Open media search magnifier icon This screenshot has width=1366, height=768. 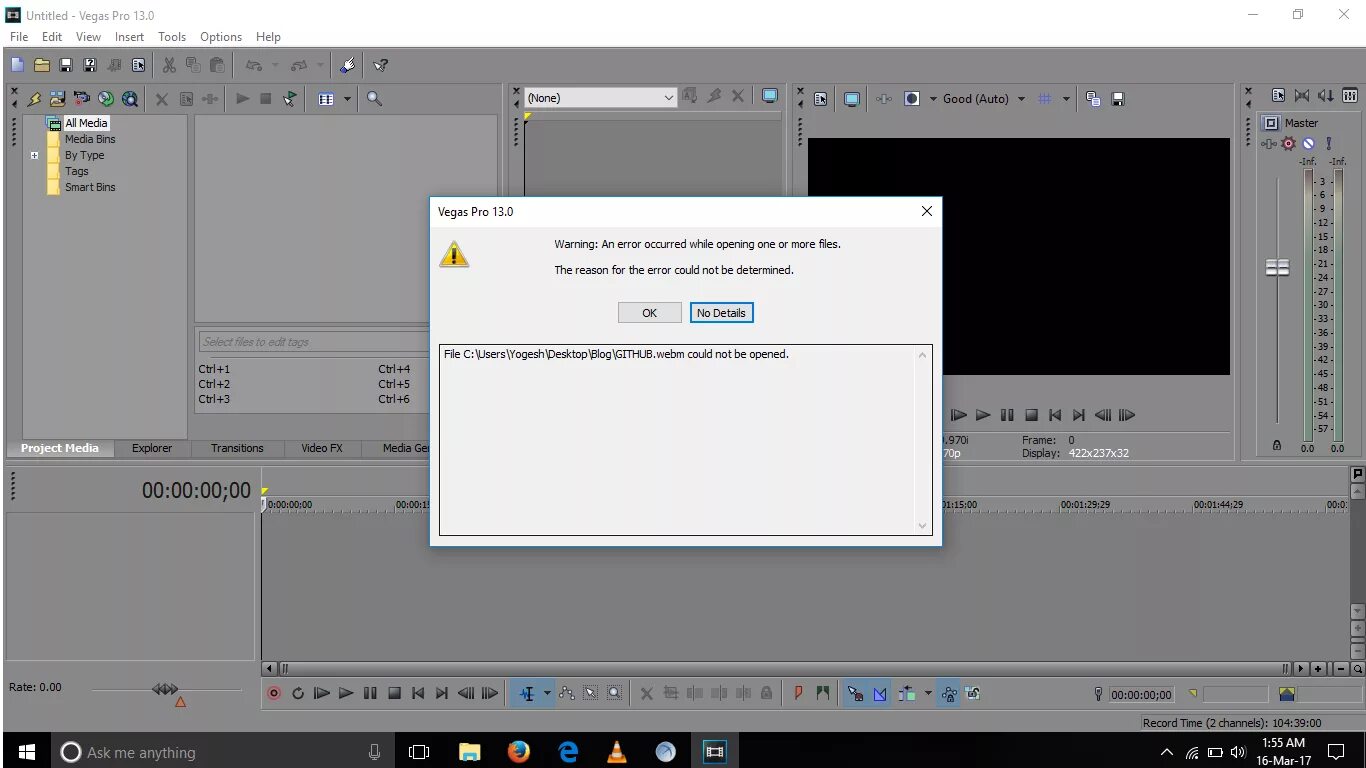(374, 99)
